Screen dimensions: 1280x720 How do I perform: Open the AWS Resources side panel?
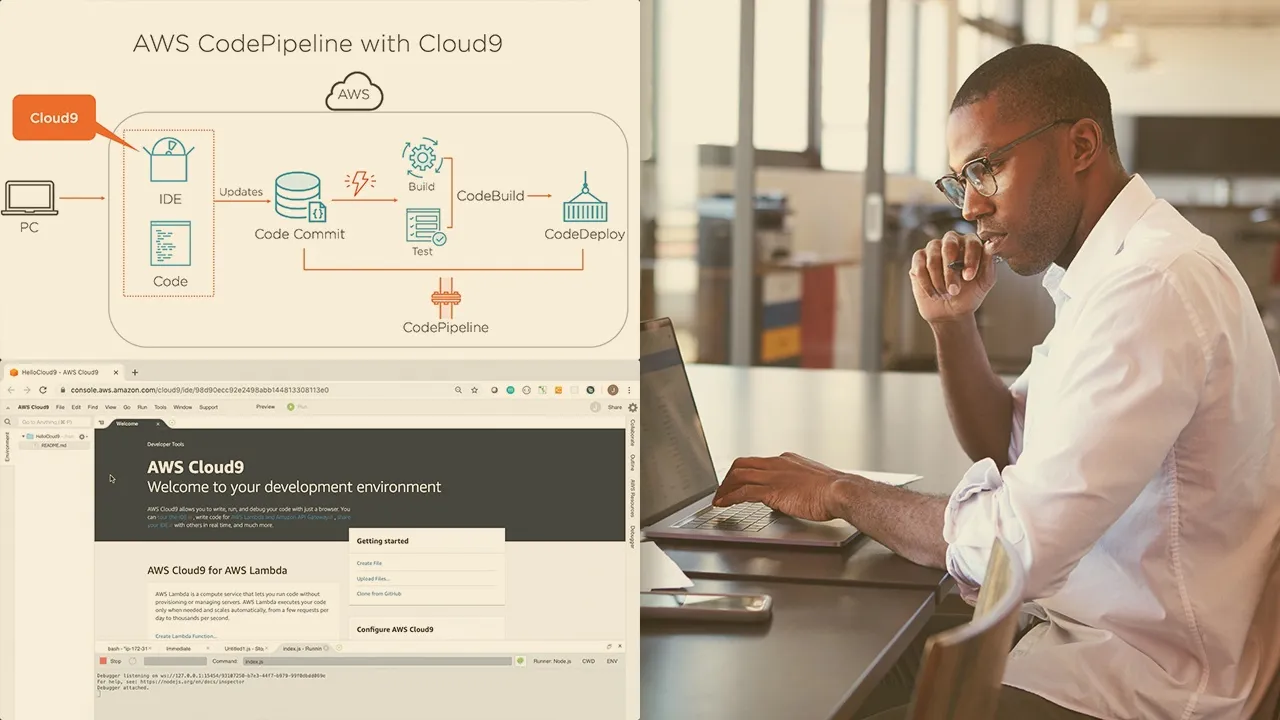click(x=632, y=498)
